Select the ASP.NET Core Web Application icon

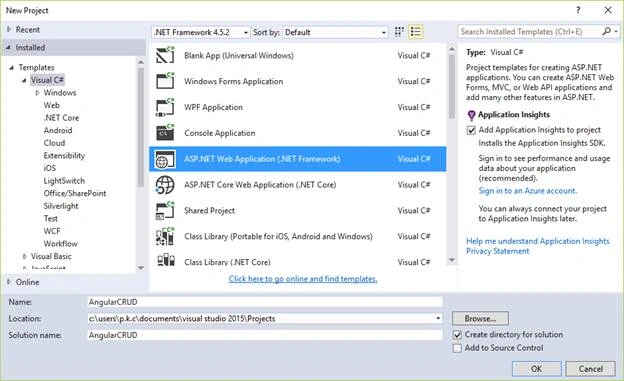[x=165, y=185]
